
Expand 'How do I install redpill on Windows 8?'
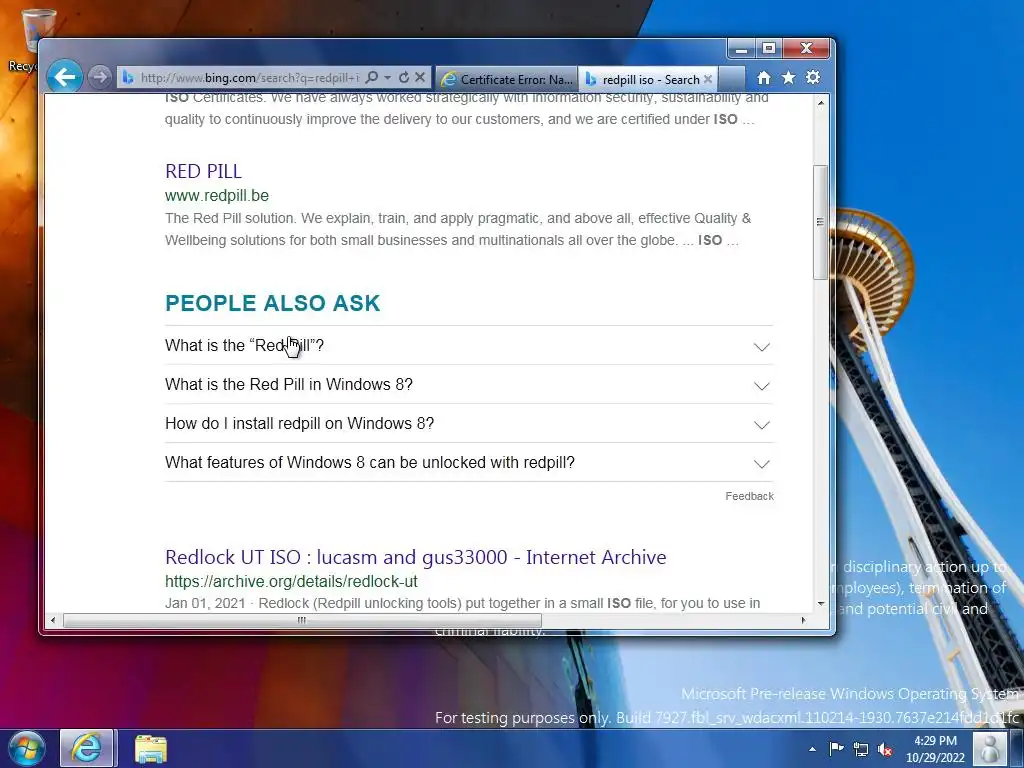468,424
